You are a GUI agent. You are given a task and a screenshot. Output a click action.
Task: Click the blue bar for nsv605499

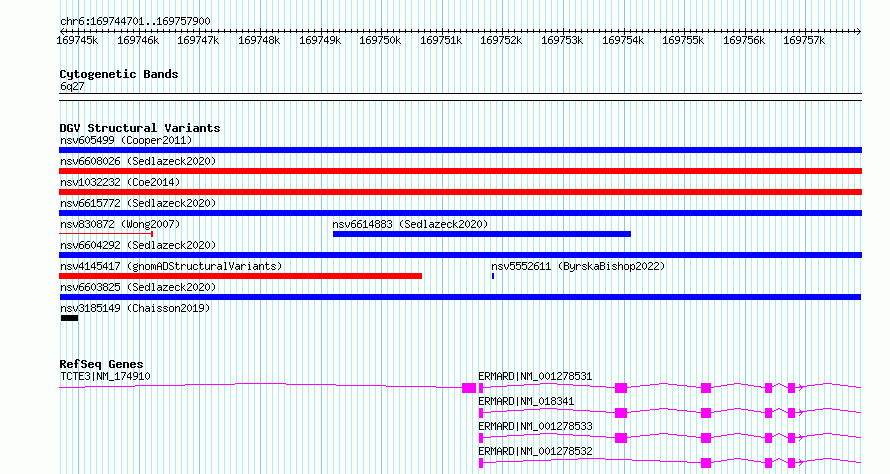[460, 150]
